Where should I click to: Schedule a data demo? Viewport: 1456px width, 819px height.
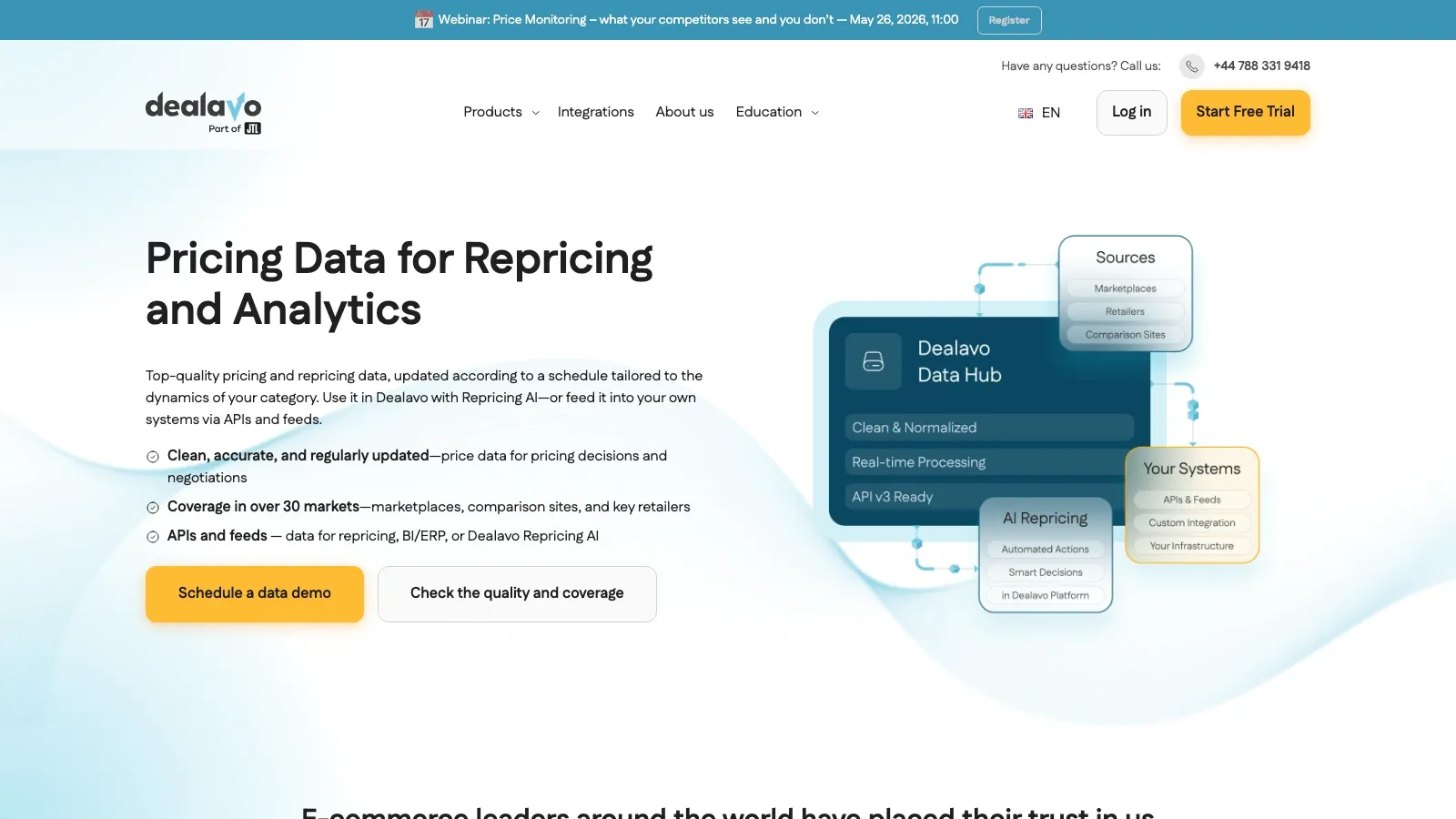pos(255,593)
